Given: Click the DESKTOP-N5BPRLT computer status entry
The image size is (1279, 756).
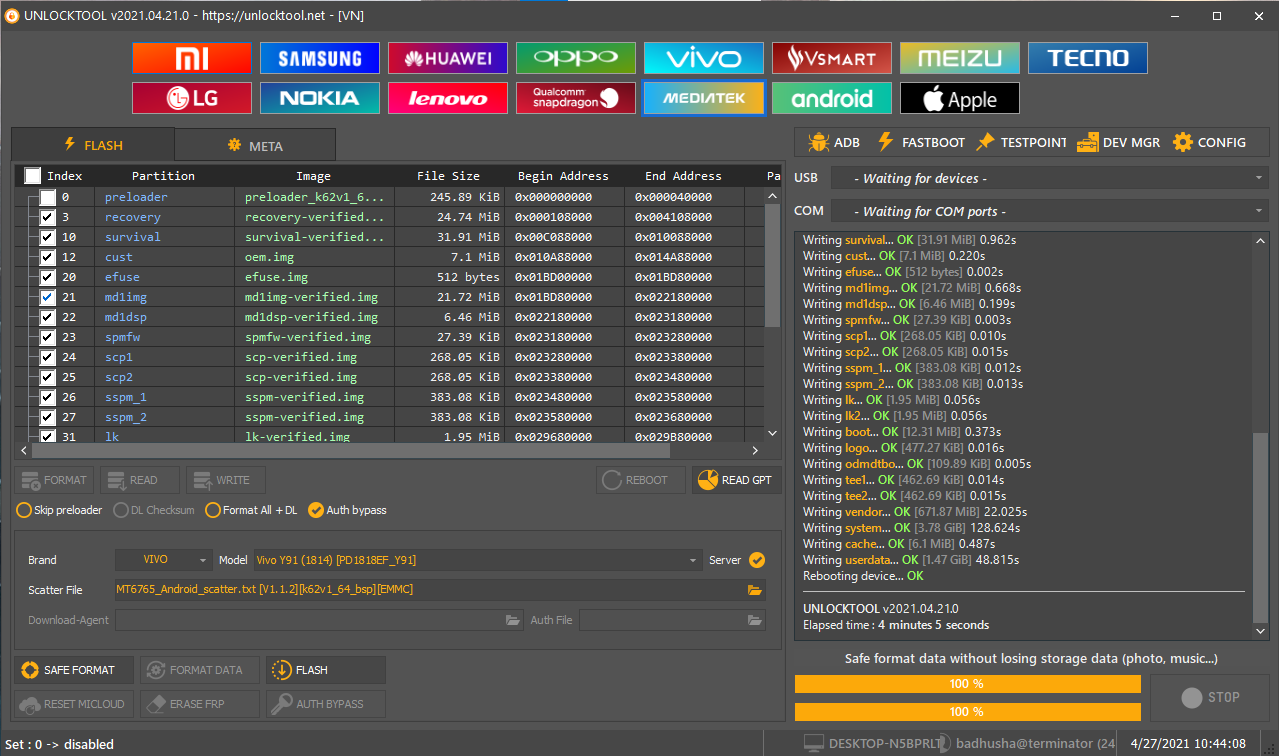Looking at the screenshot, I should [x=871, y=743].
